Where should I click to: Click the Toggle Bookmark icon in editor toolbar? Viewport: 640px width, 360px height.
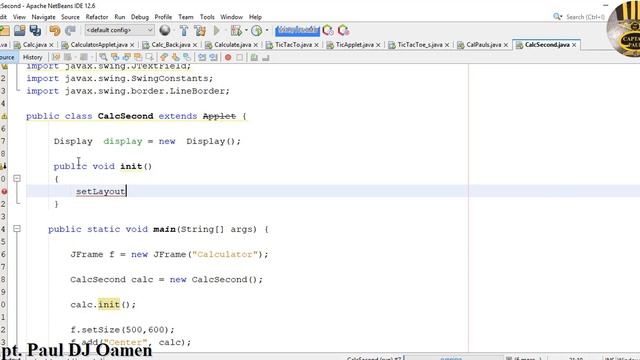(187, 58)
